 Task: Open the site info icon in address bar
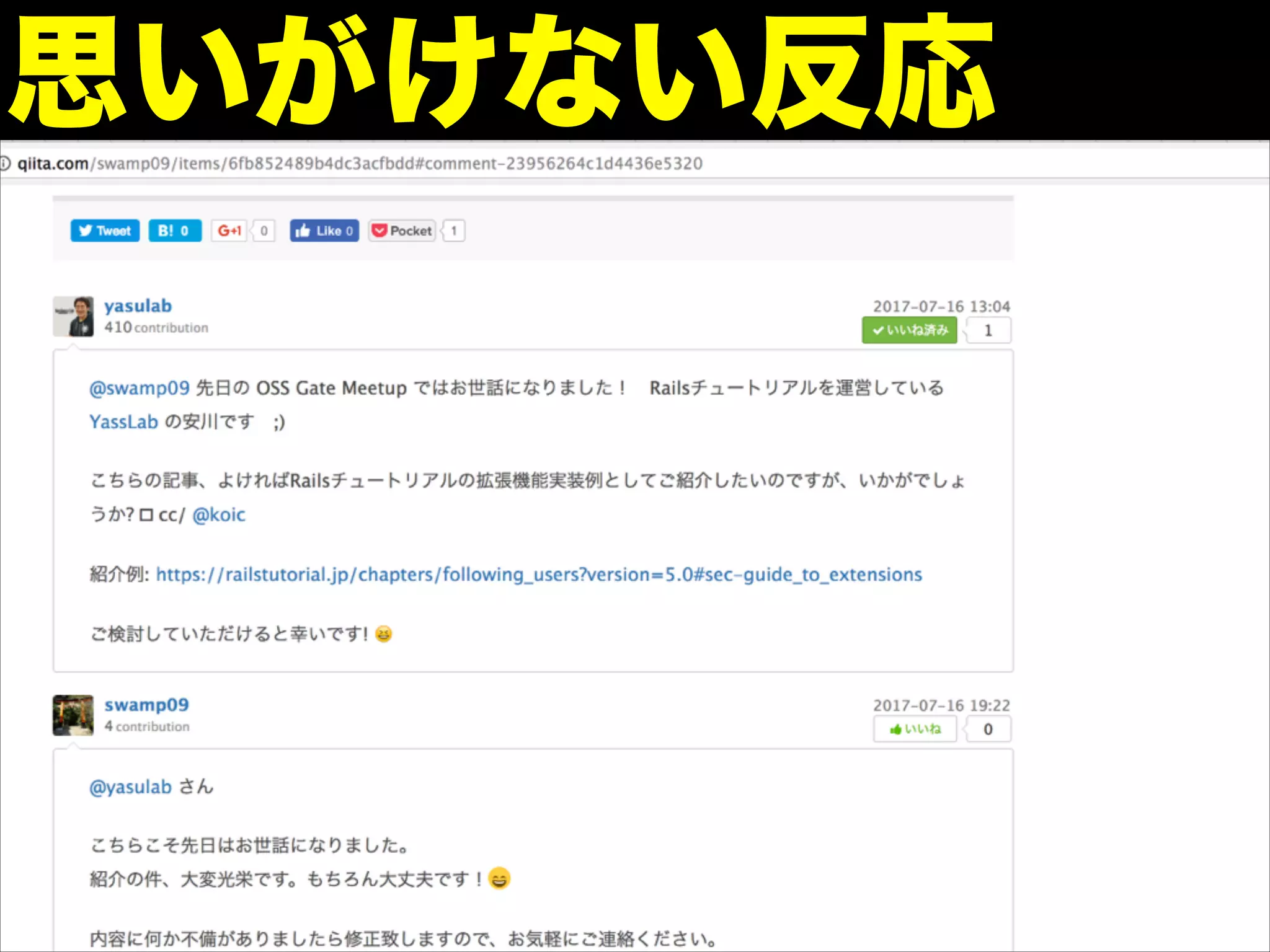click(x=6, y=164)
